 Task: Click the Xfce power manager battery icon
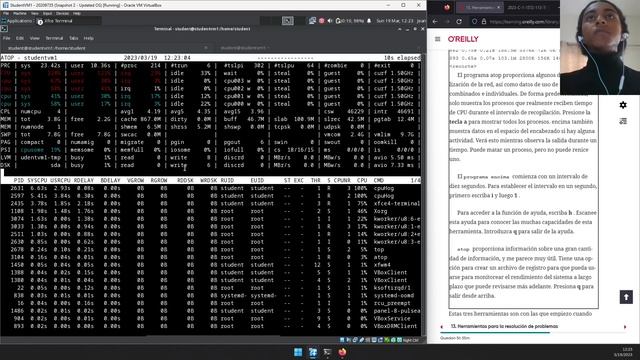tap(338, 21)
